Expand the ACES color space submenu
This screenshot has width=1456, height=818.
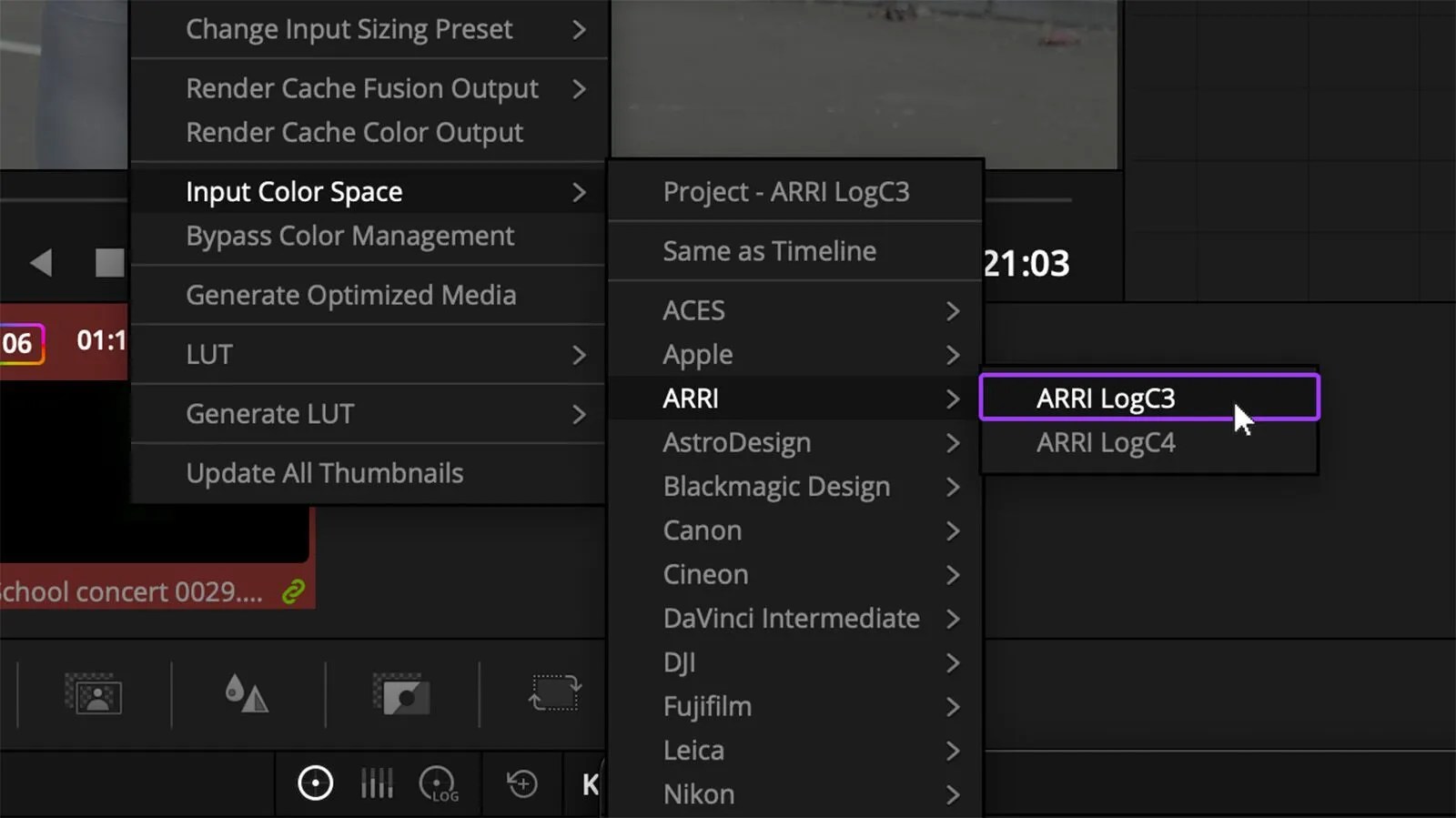point(795,310)
